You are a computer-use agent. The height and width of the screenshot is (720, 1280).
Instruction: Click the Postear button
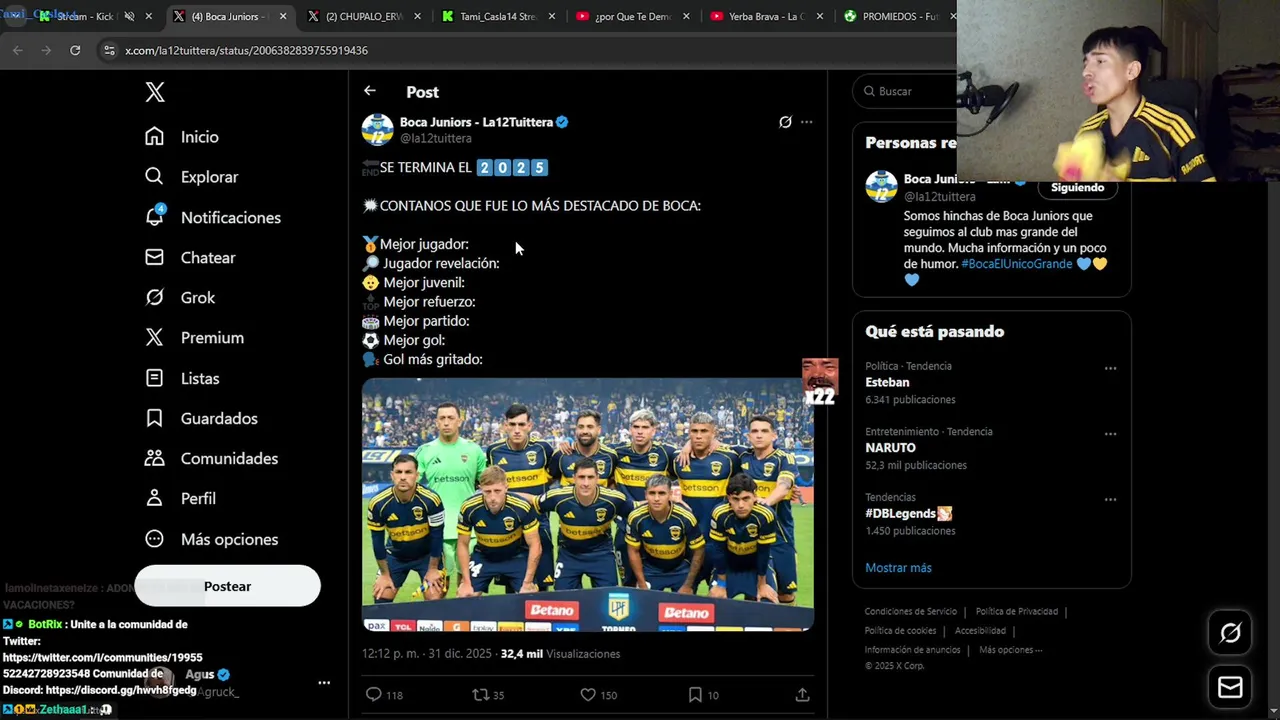[228, 586]
